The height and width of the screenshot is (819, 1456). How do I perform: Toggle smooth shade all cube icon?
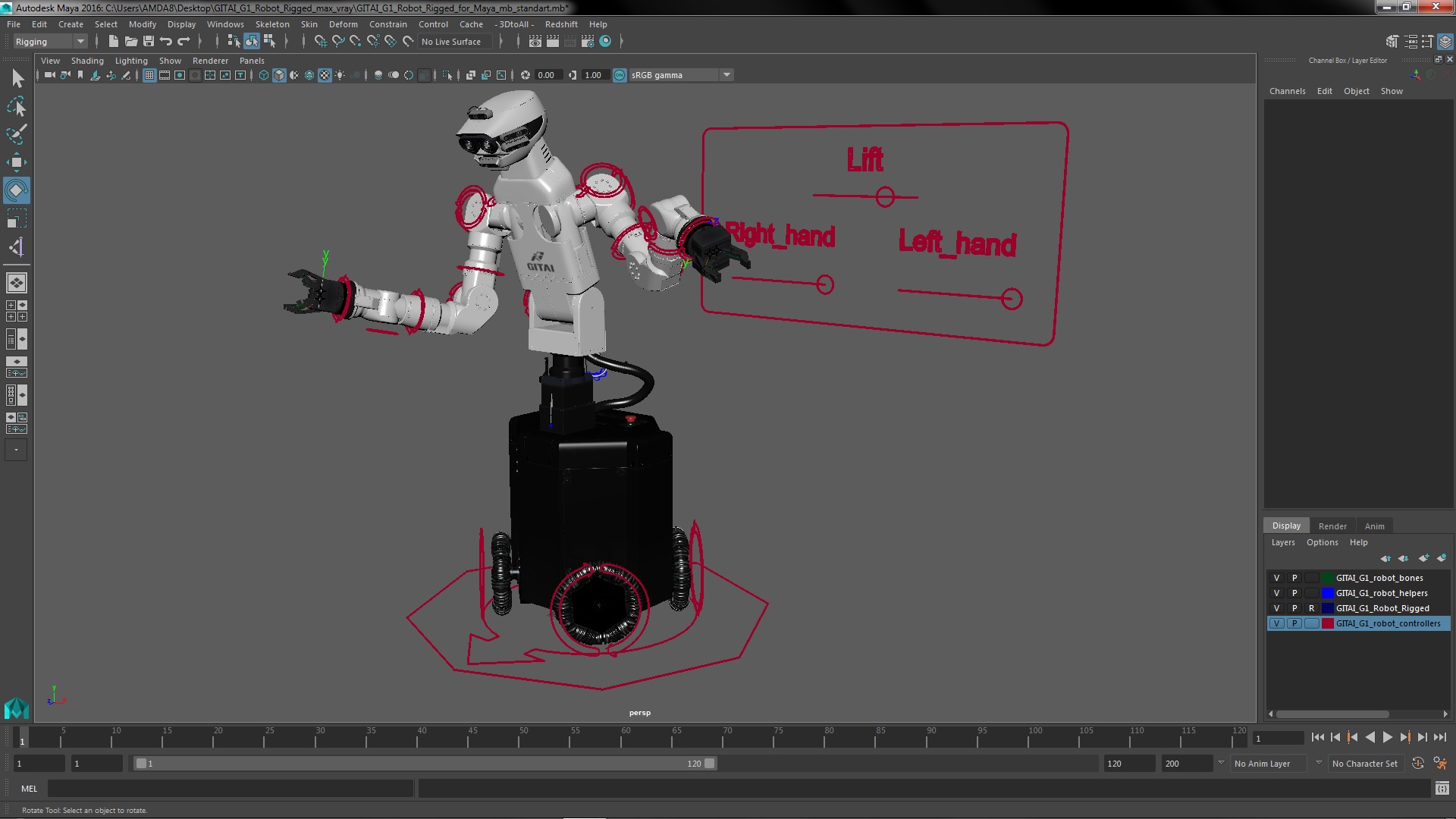(x=279, y=75)
